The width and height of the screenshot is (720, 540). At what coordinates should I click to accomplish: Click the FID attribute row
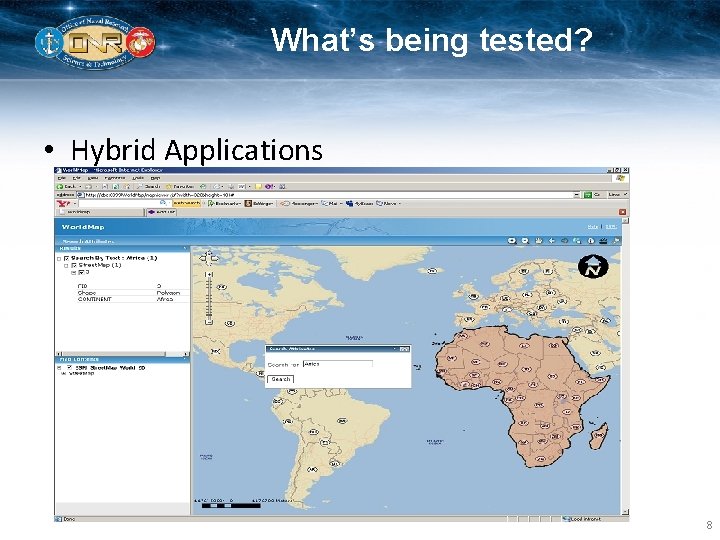pos(132,286)
